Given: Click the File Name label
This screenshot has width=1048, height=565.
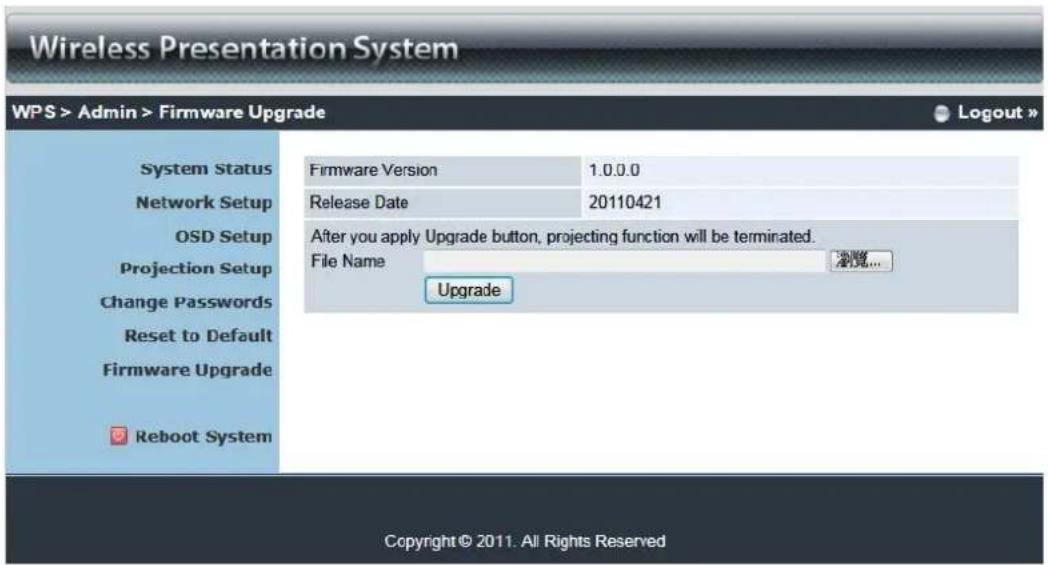Looking at the screenshot, I should [x=348, y=261].
